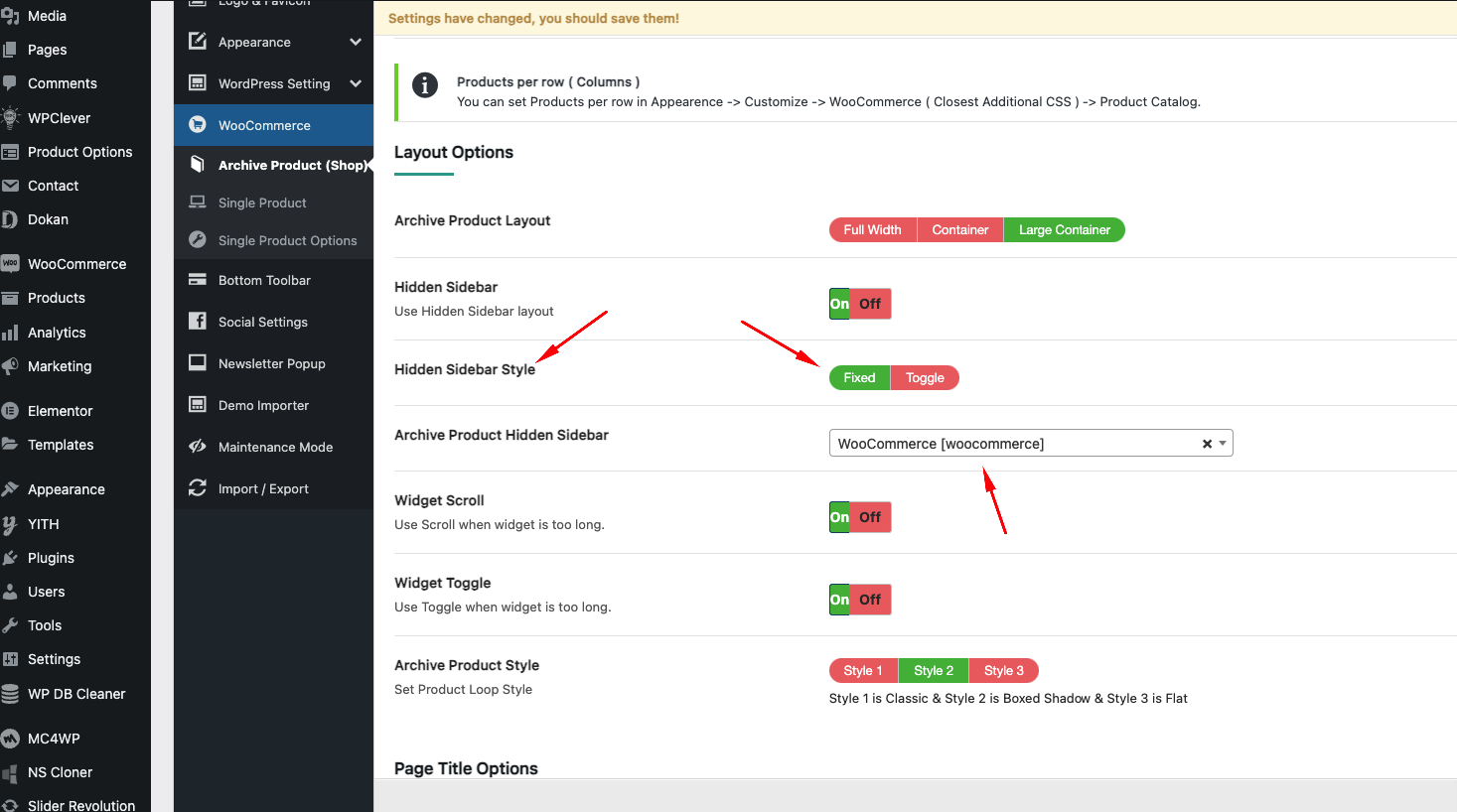Open Newsletter Popup settings
The height and width of the screenshot is (812, 1457).
click(274, 363)
